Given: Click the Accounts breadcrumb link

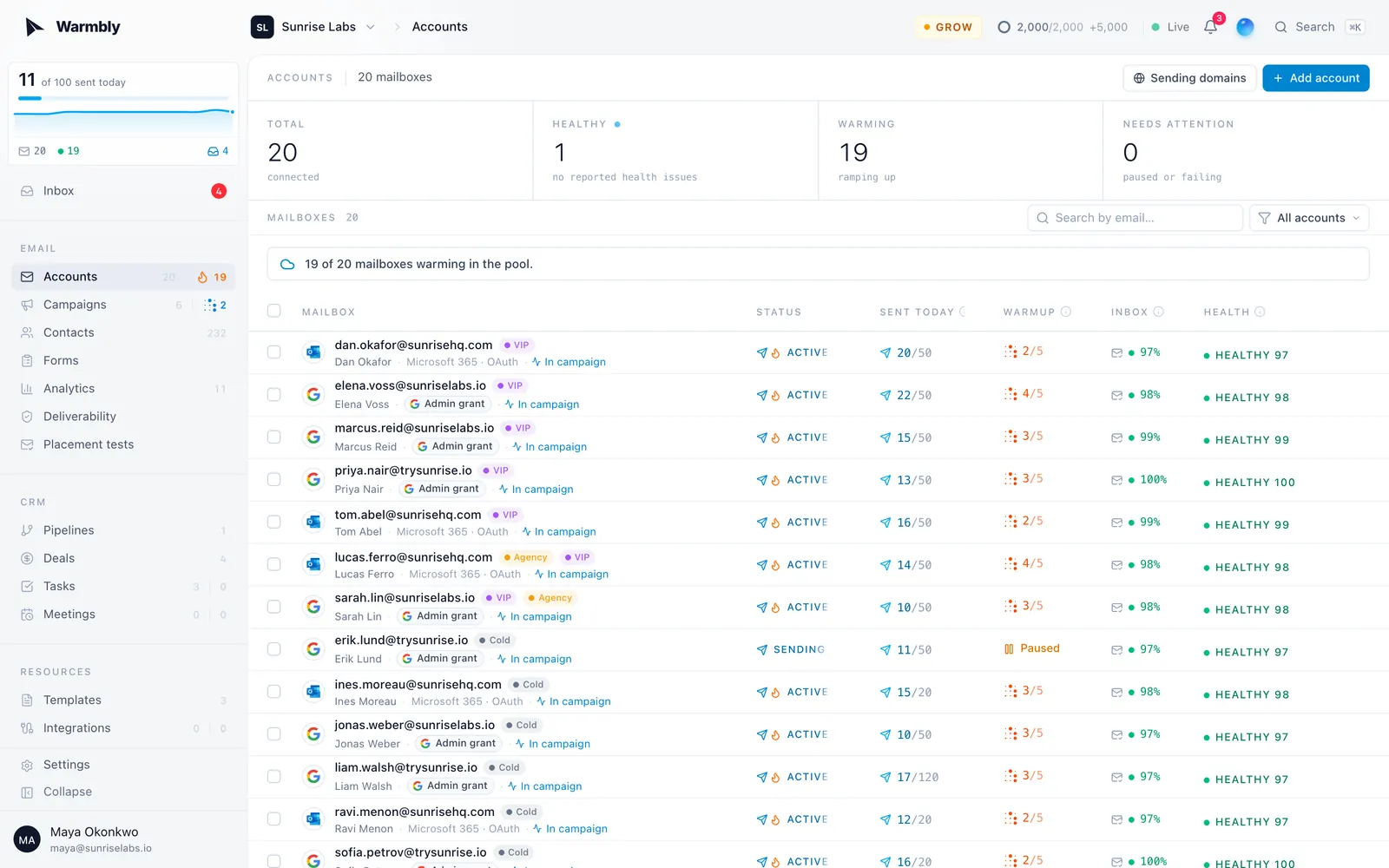Looking at the screenshot, I should [x=439, y=27].
